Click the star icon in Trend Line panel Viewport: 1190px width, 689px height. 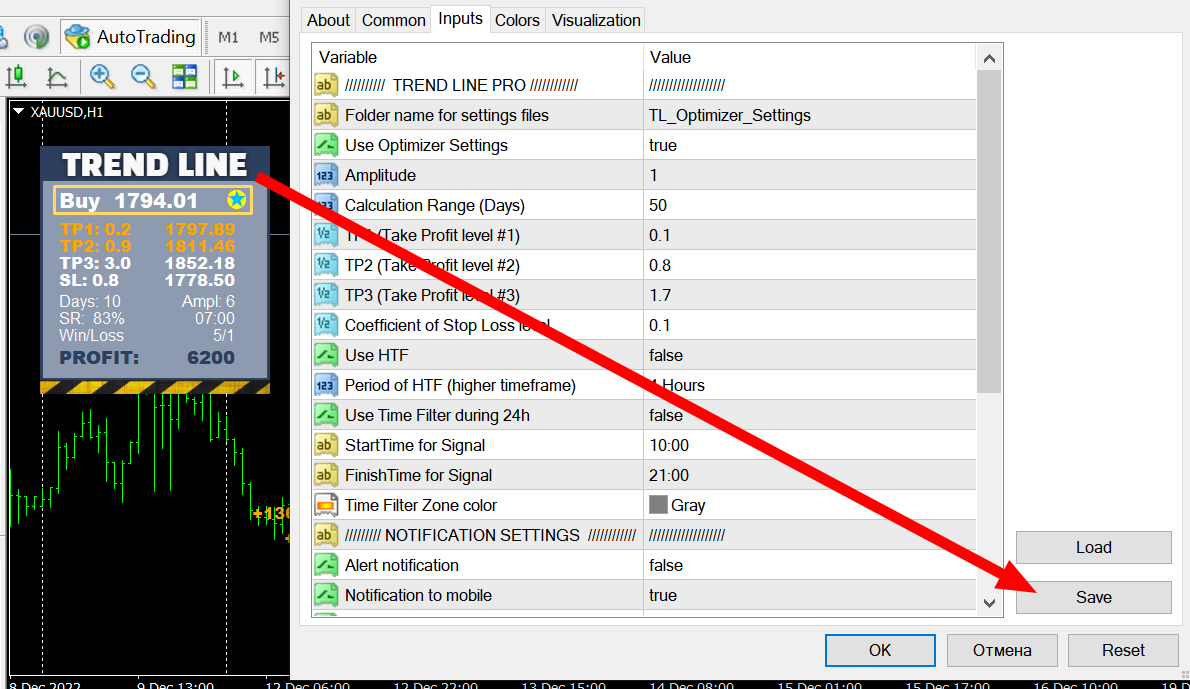[237, 200]
